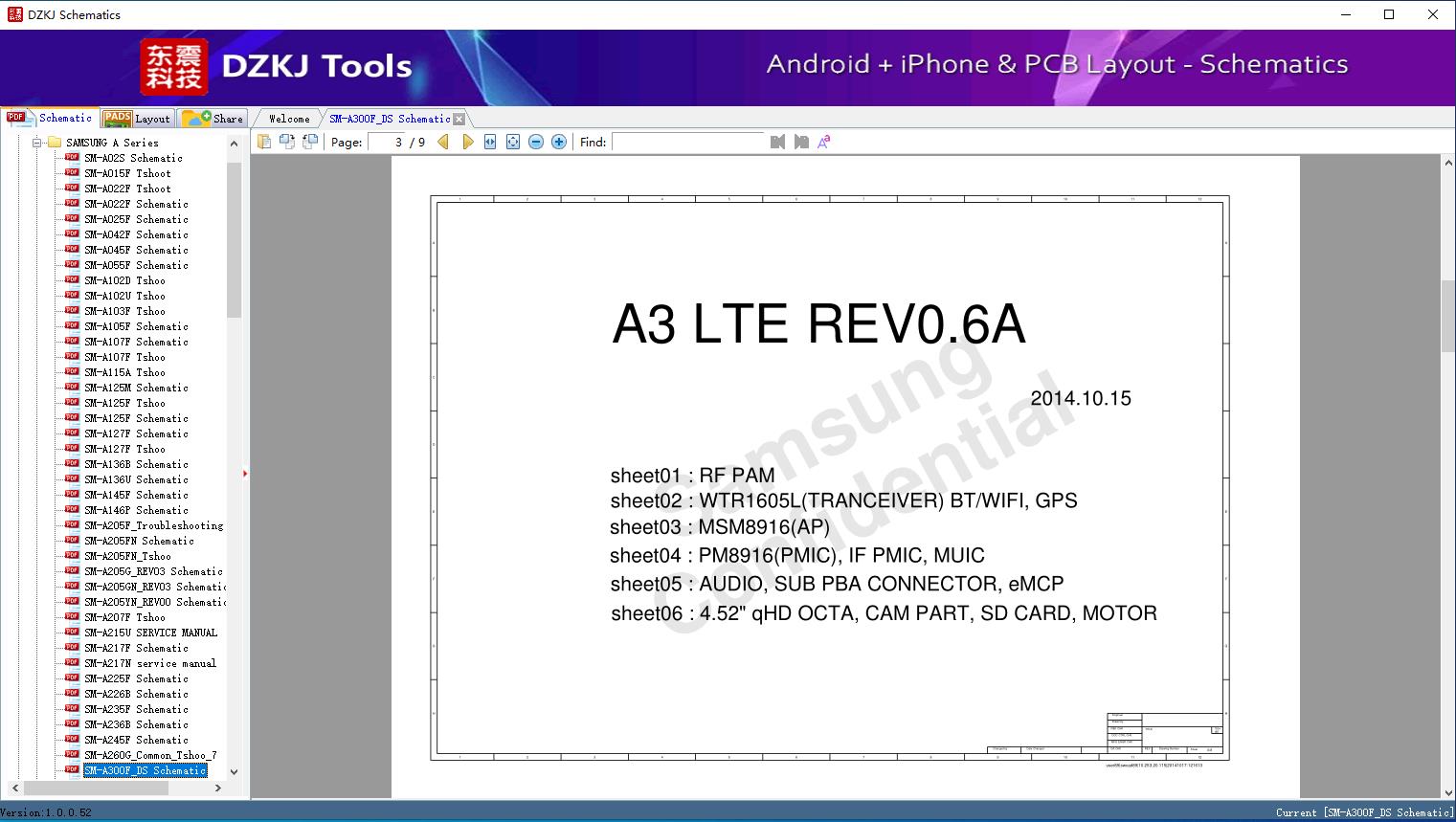The image size is (1456, 822).
Task: Click tree horizontal scrollbar right arrow
Action: pos(218,788)
